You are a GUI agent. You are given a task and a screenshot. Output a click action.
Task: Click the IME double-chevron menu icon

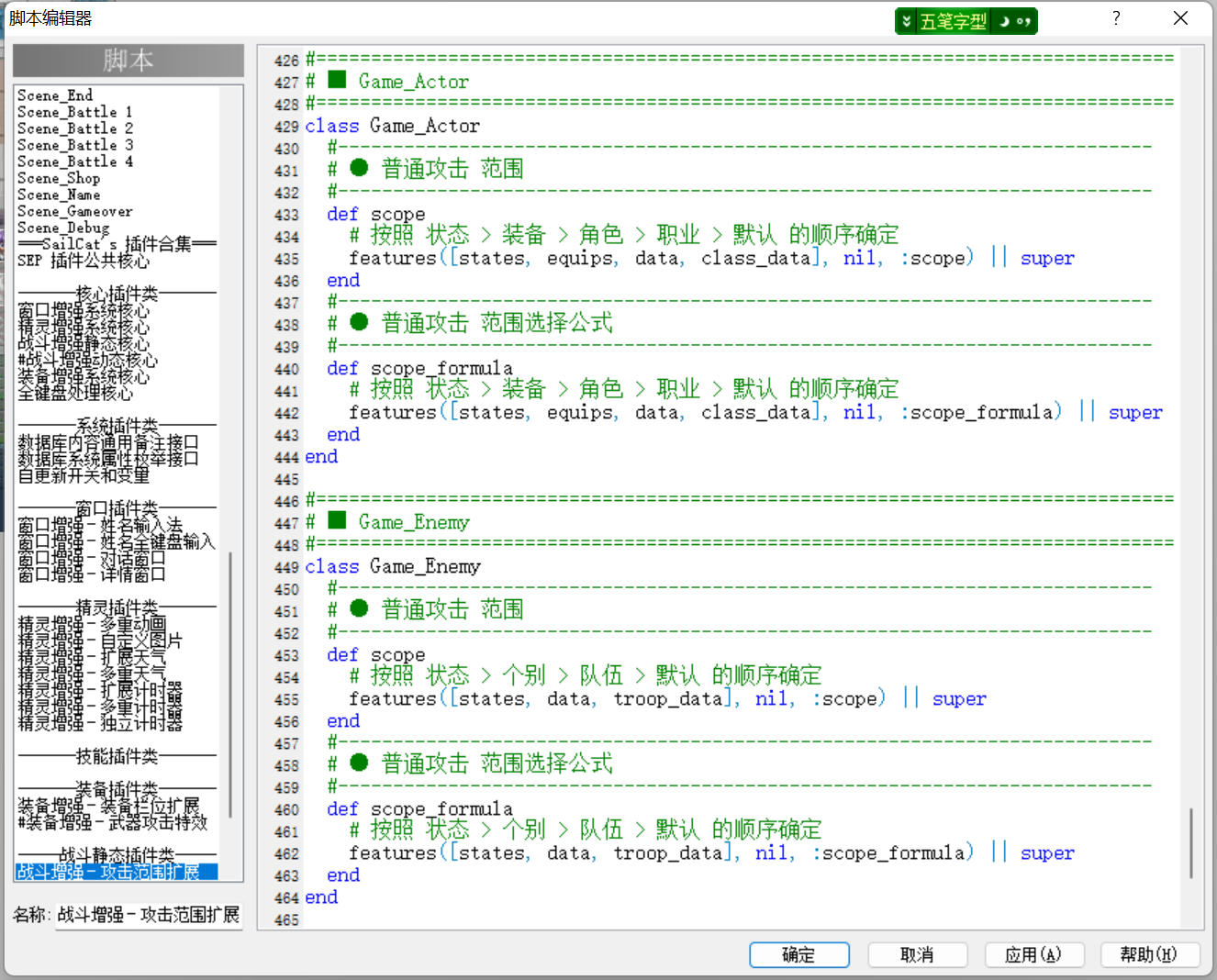click(x=907, y=21)
